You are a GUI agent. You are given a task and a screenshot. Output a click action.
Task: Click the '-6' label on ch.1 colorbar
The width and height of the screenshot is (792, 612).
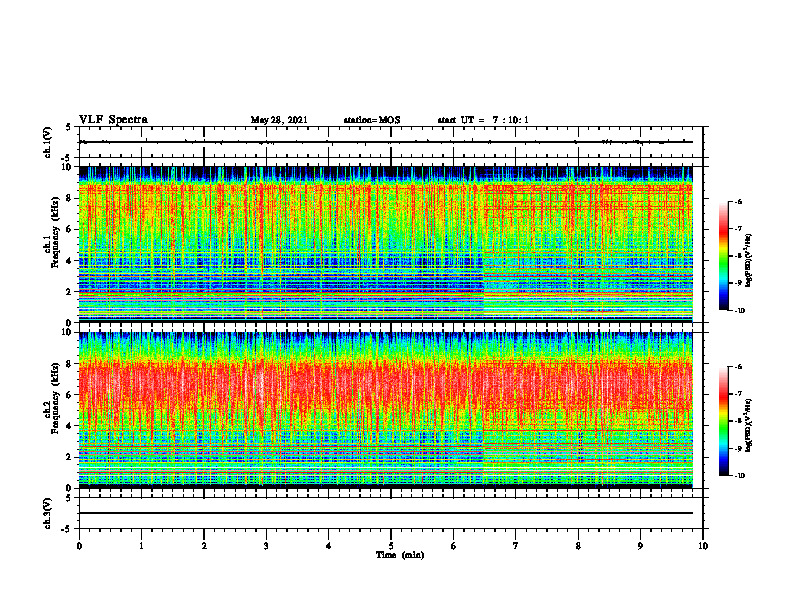(x=738, y=201)
